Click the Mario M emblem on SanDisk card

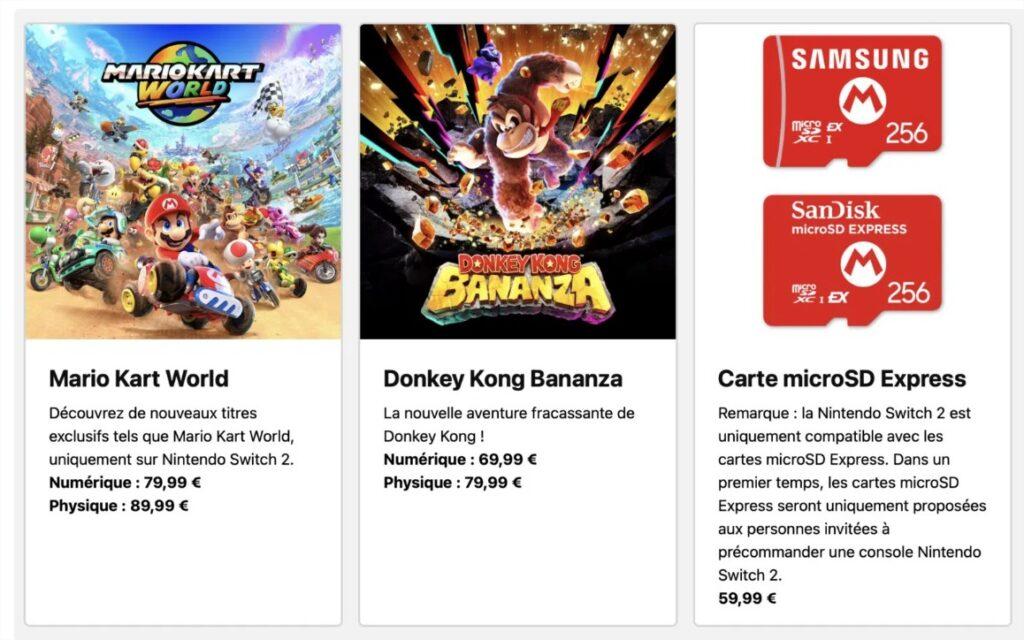coord(853,264)
